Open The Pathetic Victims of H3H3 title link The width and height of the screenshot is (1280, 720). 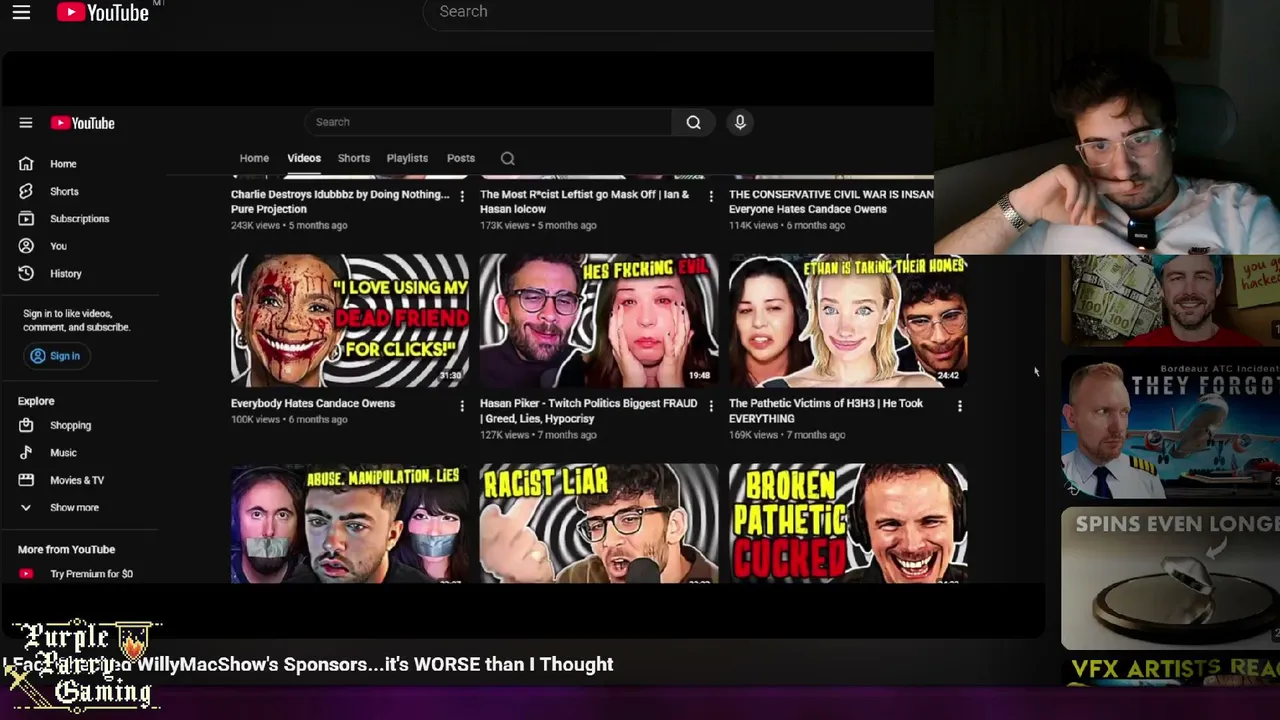click(x=826, y=411)
